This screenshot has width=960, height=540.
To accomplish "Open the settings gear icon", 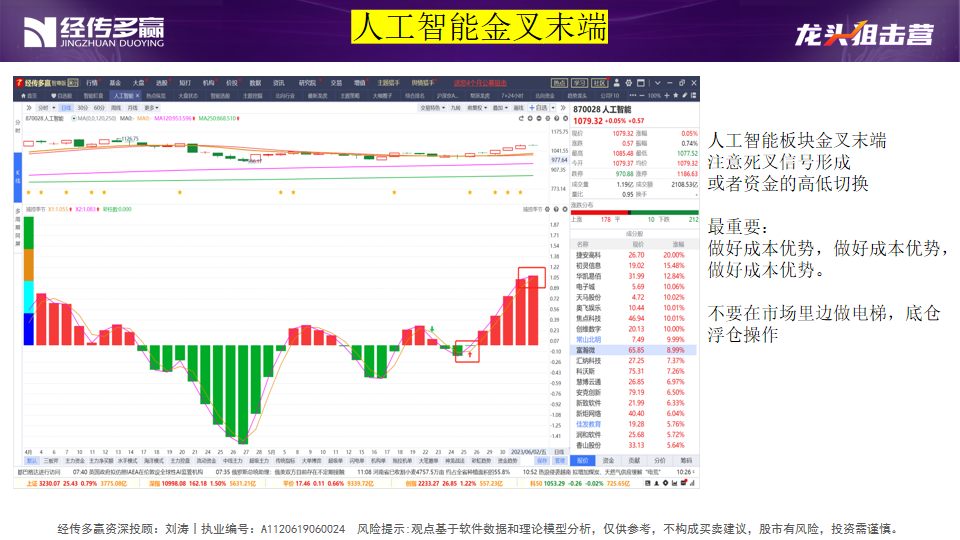I will point(629,83).
